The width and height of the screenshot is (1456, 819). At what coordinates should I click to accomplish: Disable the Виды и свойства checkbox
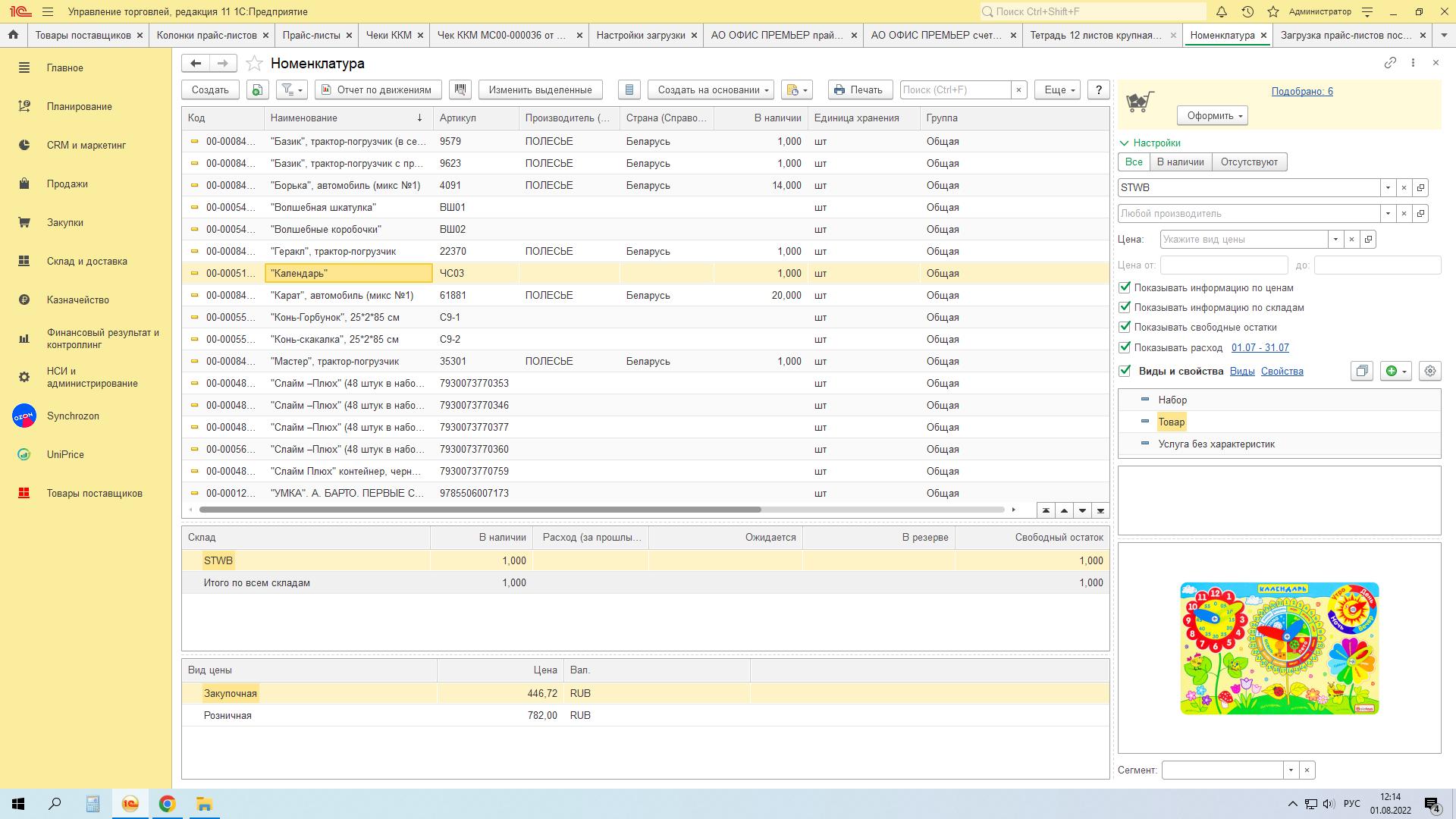point(1125,371)
